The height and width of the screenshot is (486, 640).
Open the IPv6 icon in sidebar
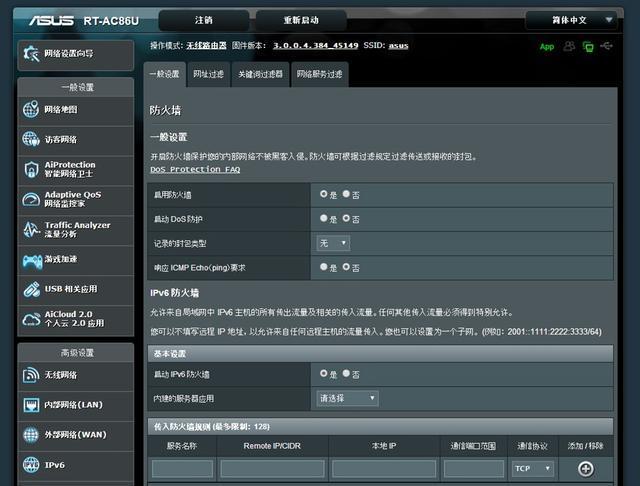[x=31, y=465]
